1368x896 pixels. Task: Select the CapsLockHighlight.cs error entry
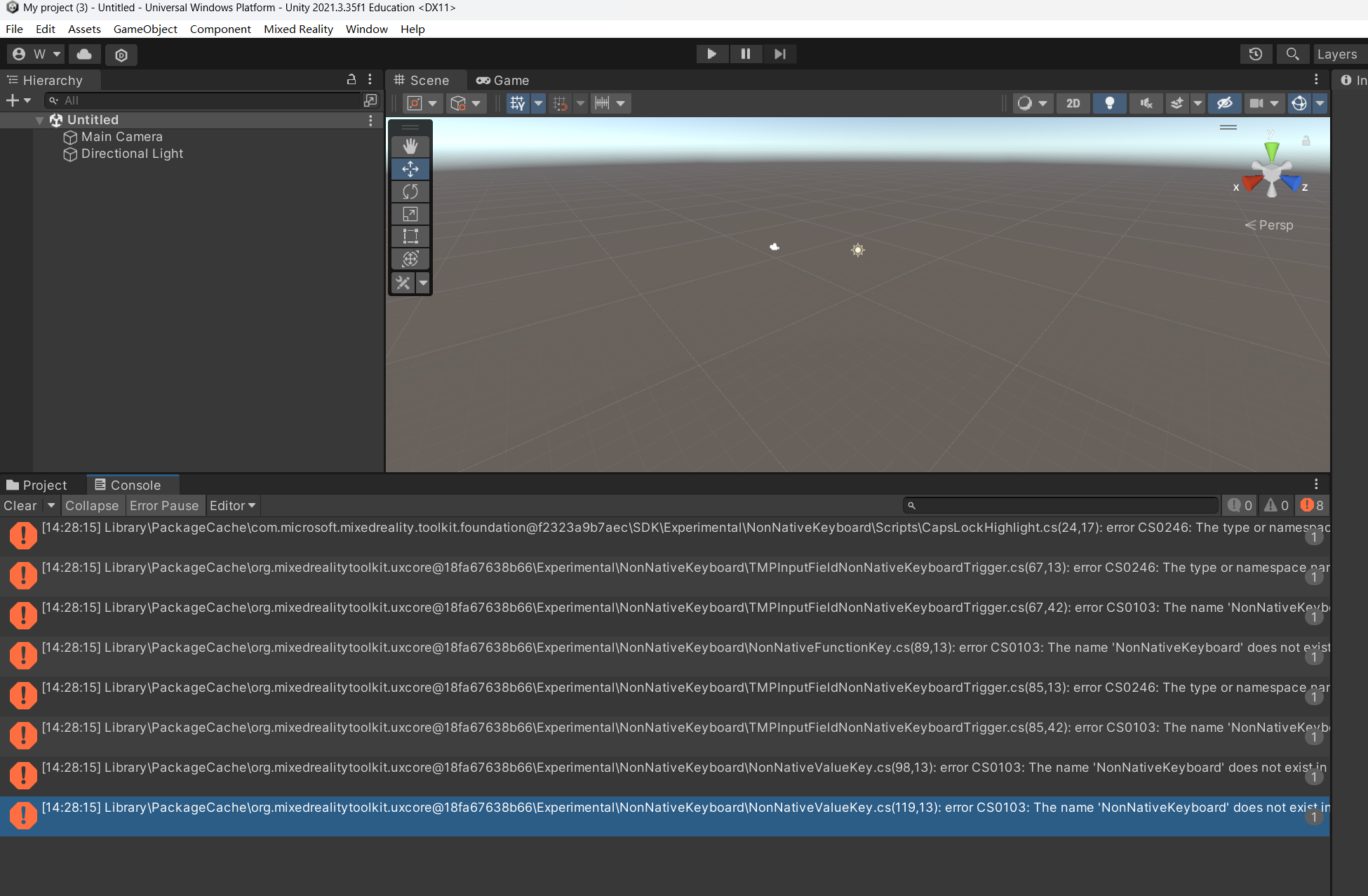665,536
